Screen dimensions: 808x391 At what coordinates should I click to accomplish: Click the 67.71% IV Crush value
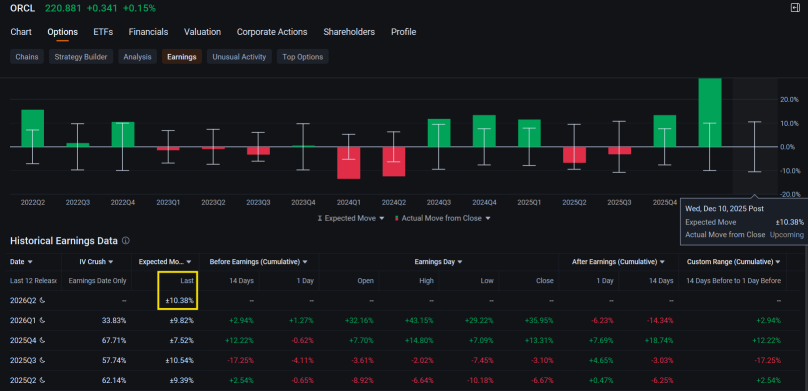[x=113, y=341]
